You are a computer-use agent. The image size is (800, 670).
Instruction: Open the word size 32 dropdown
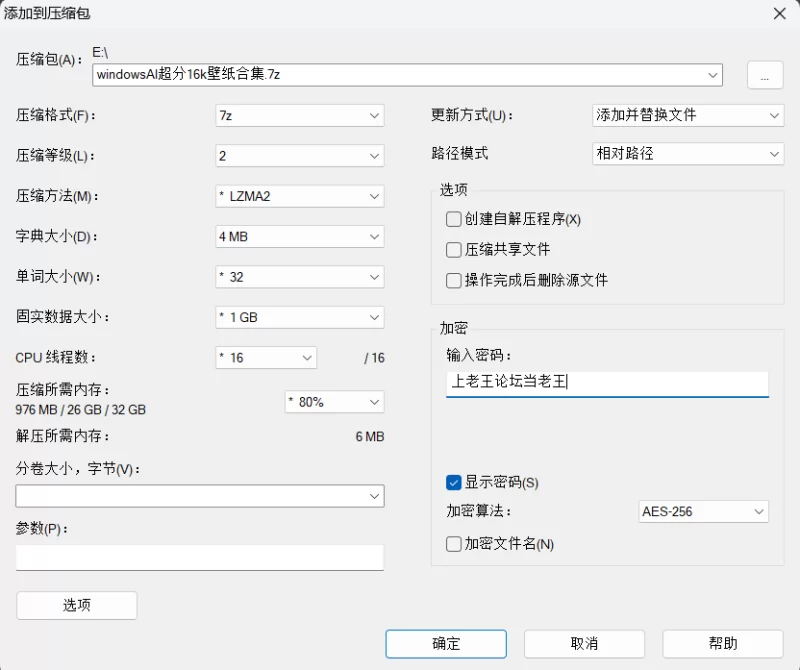pos(299,277)
